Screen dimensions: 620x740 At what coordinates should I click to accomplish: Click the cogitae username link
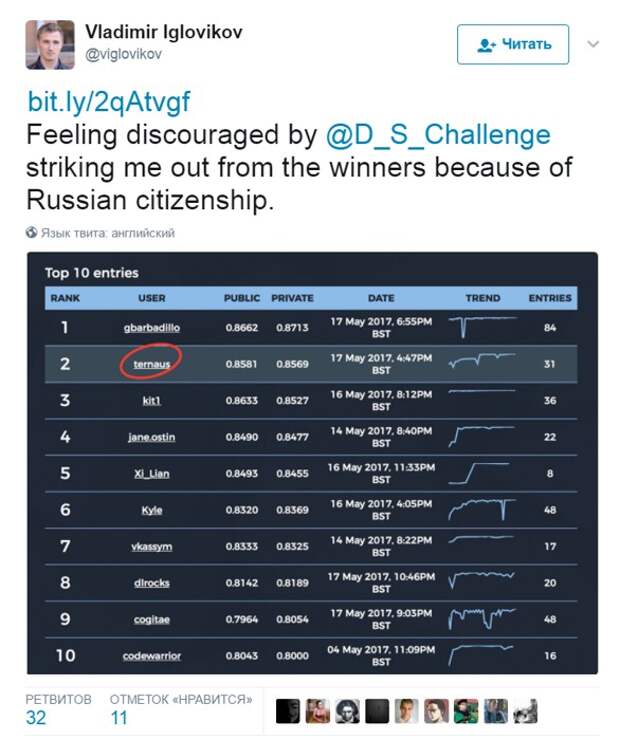pyautogui.click(x=151, y=619)
